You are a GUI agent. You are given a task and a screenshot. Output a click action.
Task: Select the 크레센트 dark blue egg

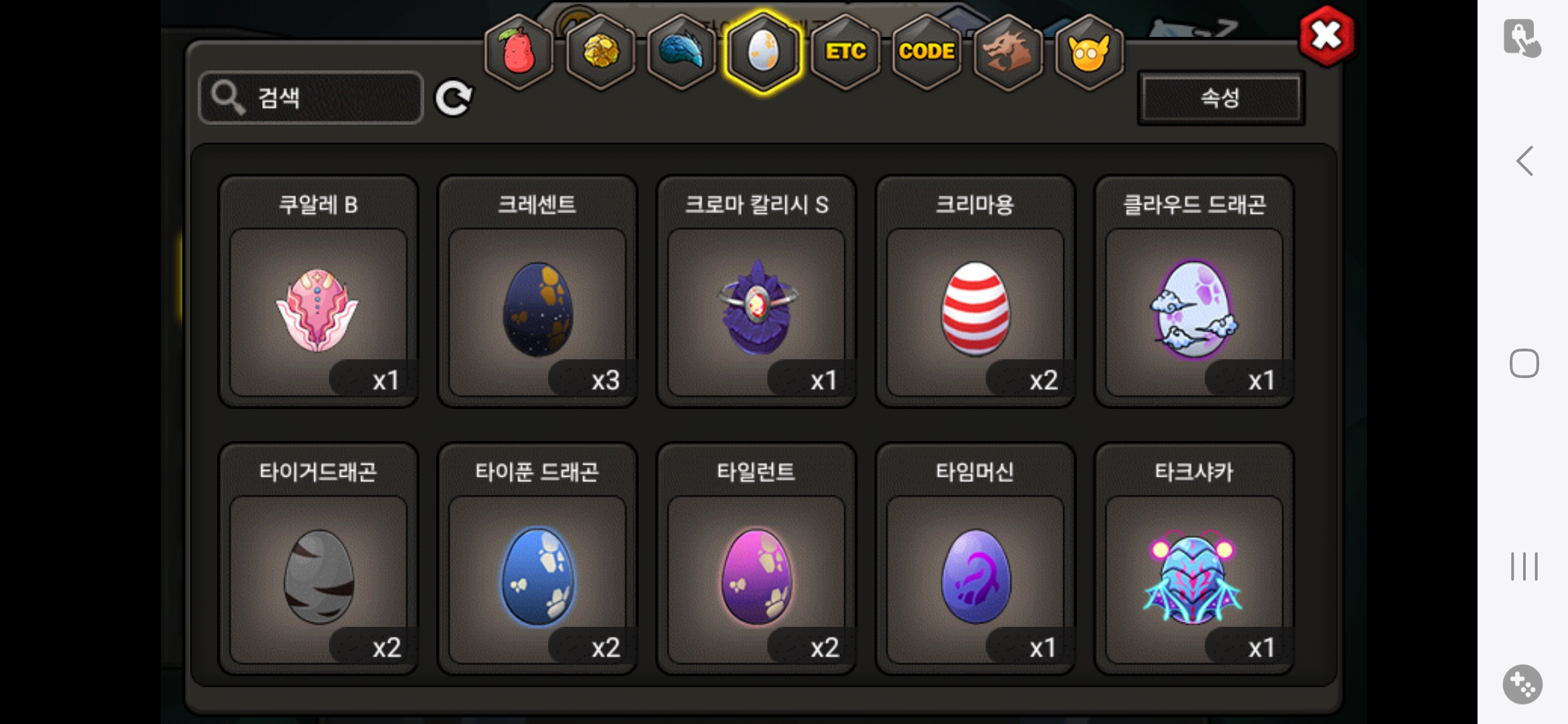(x=537, y=291)
